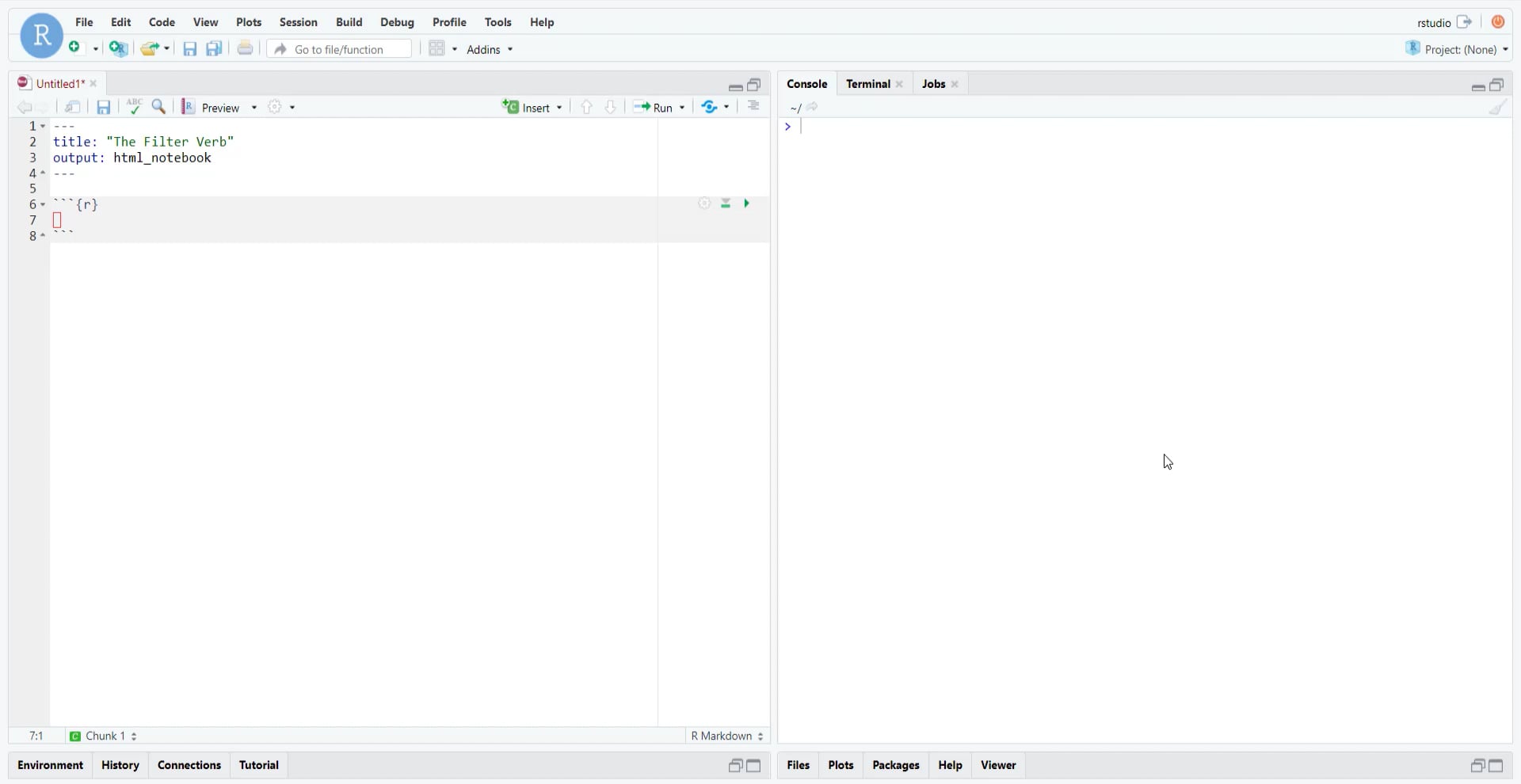Save all open documents
1521x784 pixels.
214,49
